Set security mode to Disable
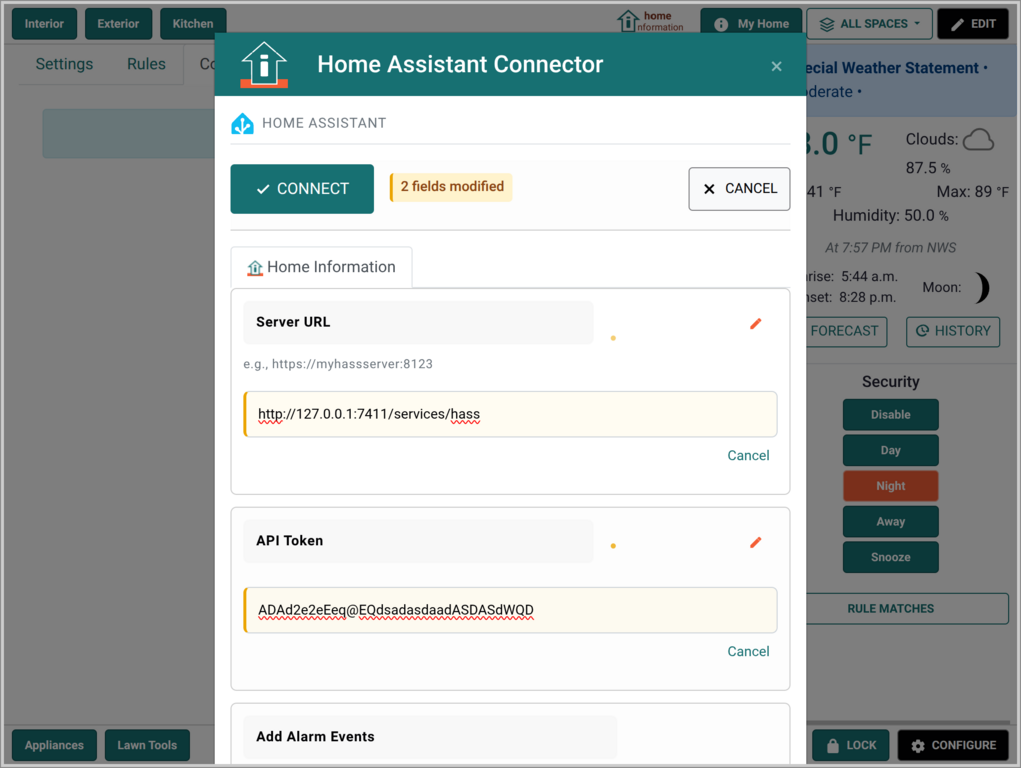The height and width of the screenshot is (768, 1021). (x=891, y=415)
